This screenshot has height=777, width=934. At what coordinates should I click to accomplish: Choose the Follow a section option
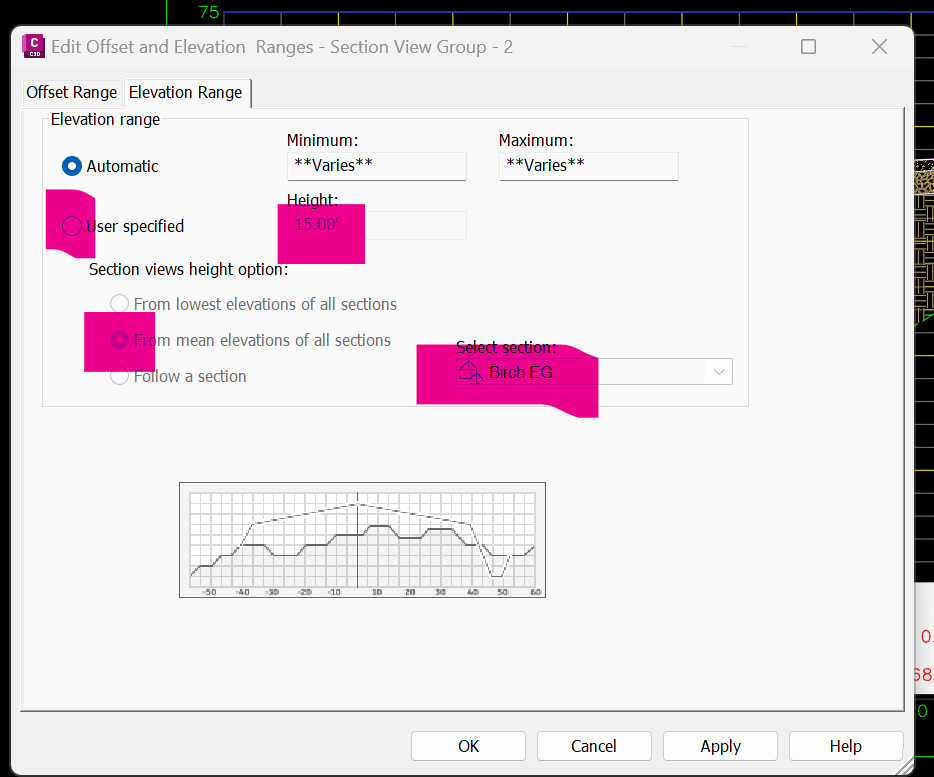tap(119, 377)
